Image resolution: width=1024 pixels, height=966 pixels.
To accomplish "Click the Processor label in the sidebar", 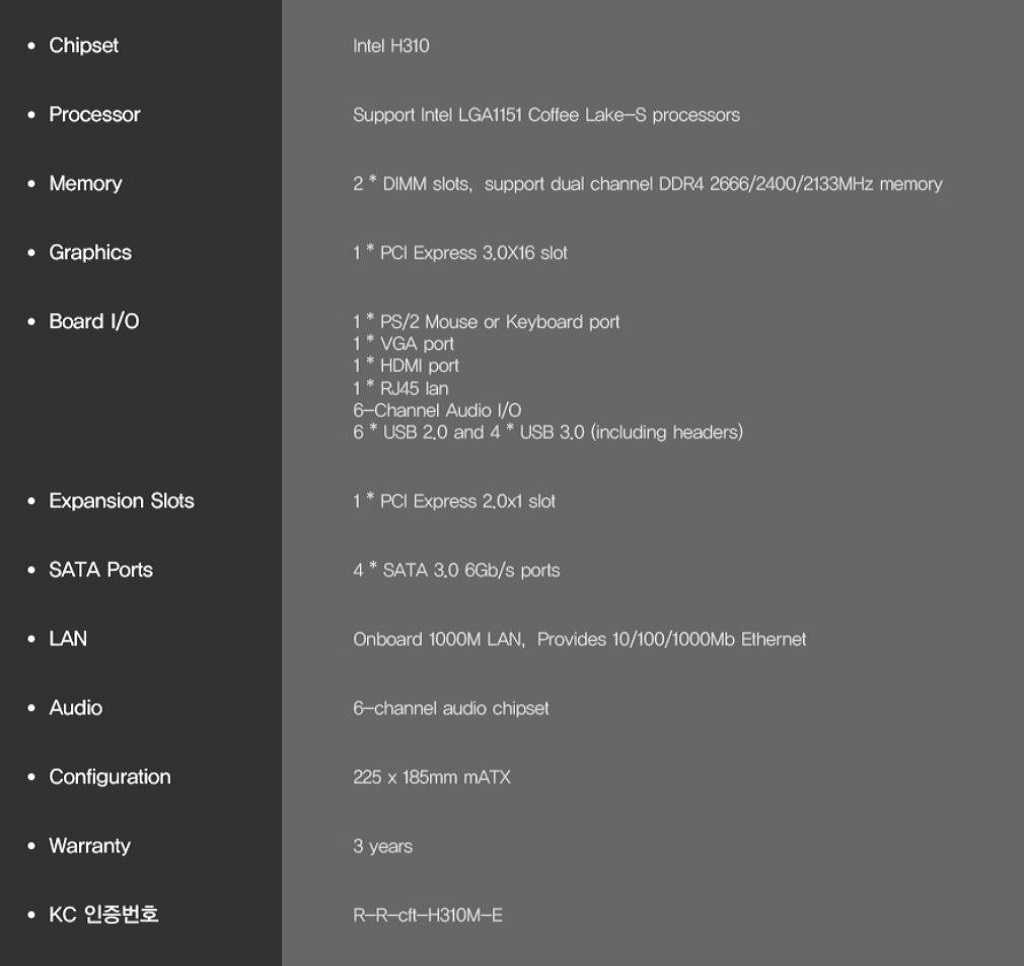I will tap(94, 115).
